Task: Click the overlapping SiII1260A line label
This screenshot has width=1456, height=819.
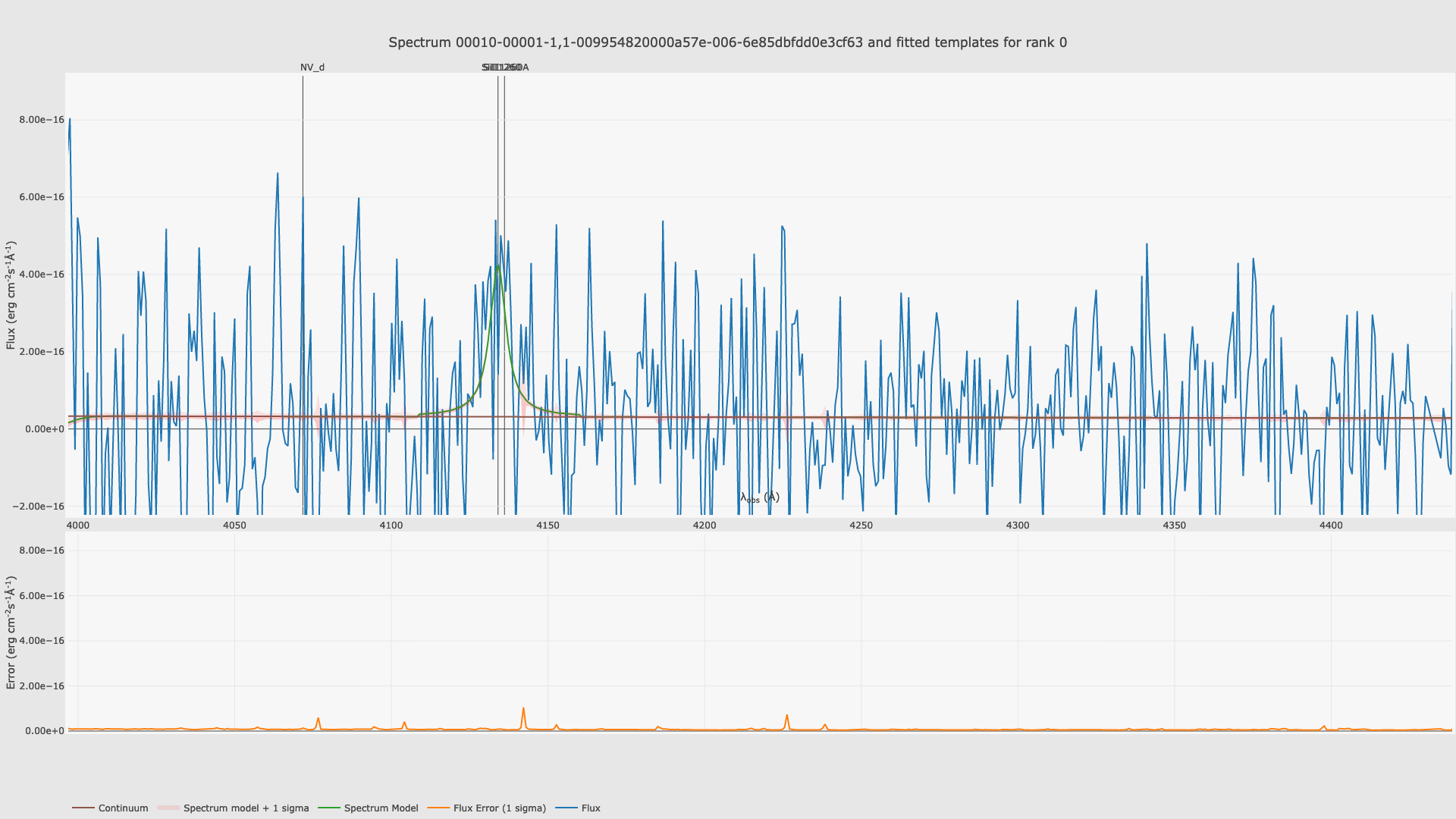Action: [x=505, y=67]
